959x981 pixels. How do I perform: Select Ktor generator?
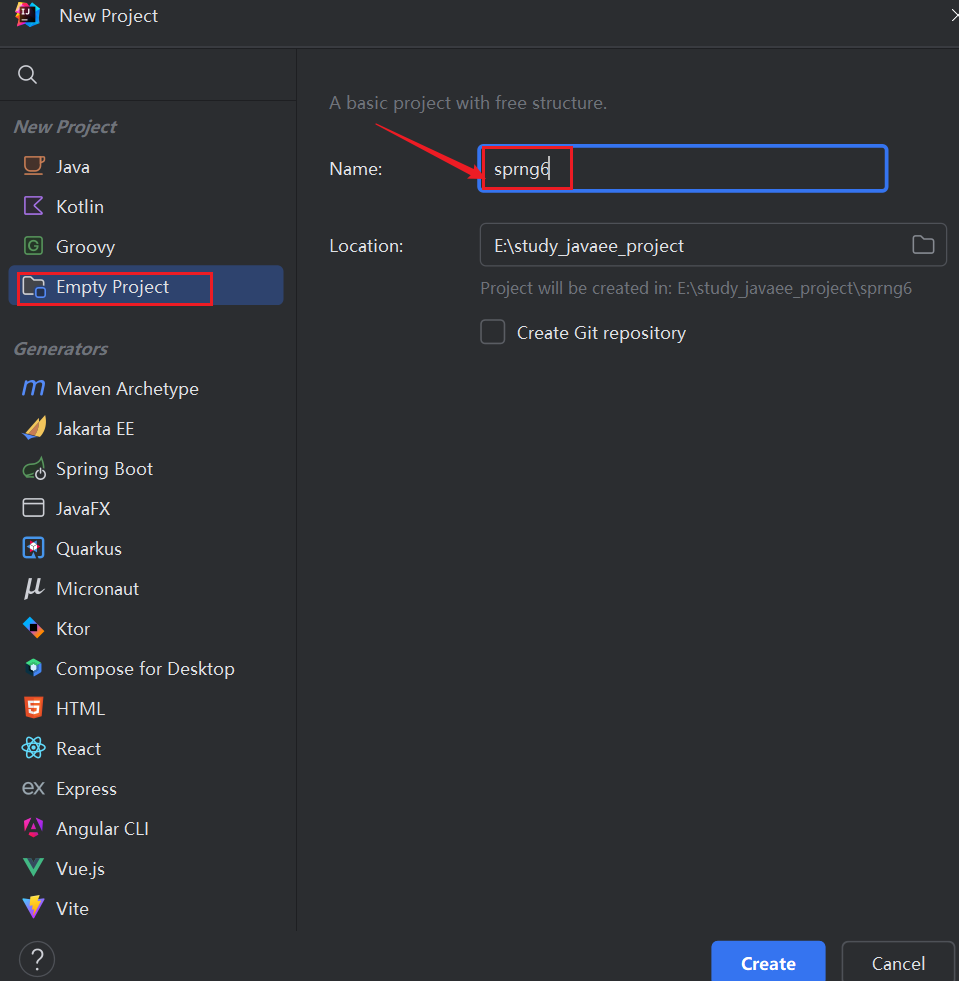pyautogui.click(x=146, y=629)
